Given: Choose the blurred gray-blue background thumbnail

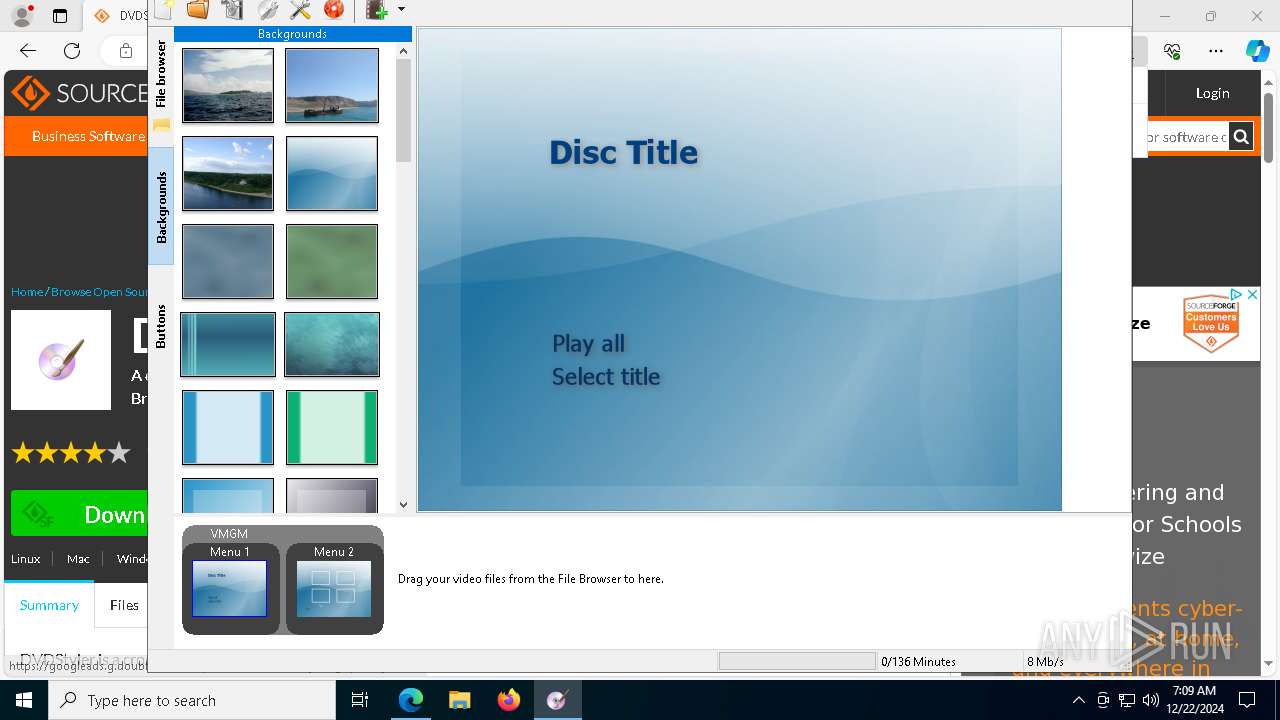Looking at the screenshot, I should [x=228, y=261].
